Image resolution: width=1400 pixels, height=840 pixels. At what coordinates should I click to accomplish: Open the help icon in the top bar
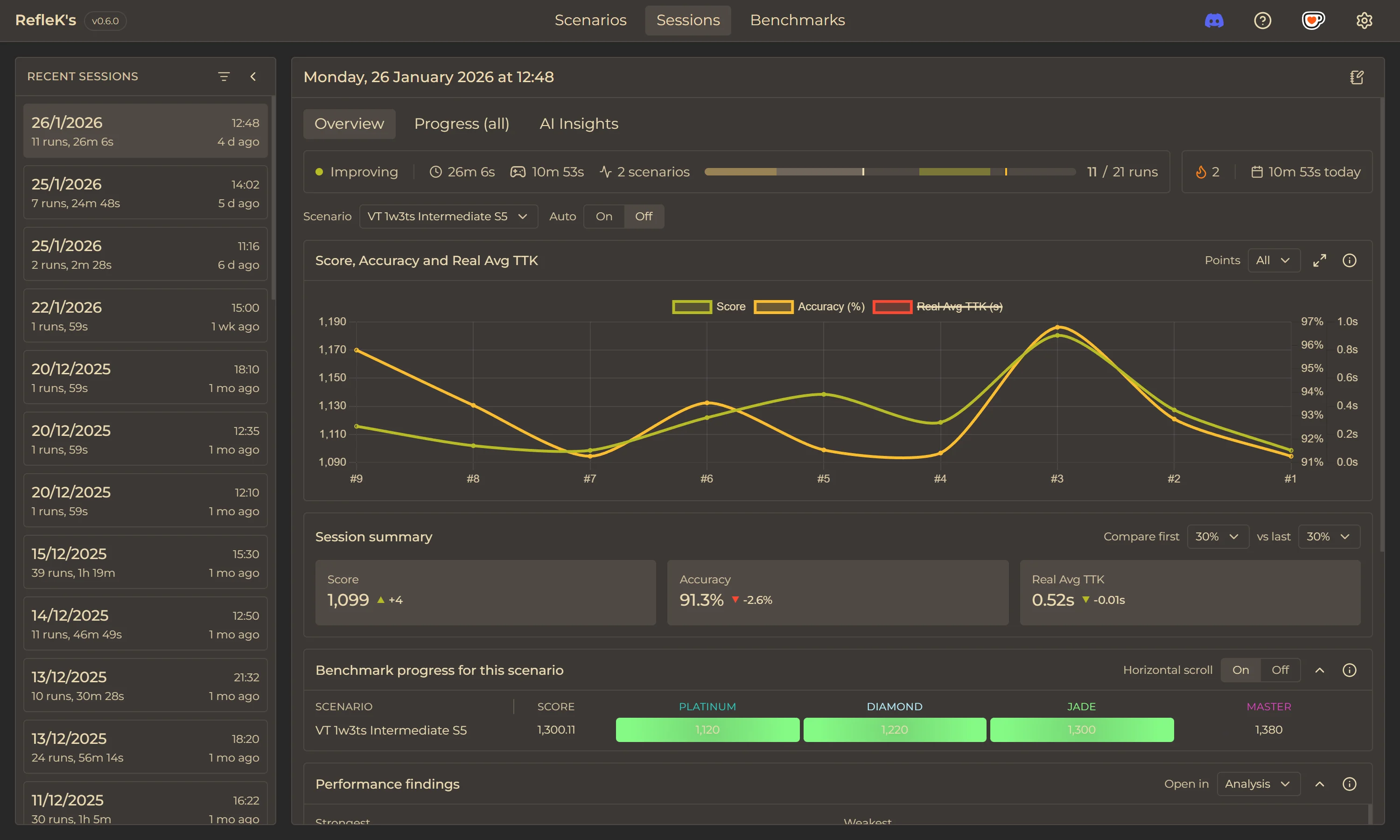[x=1263, y=21]
